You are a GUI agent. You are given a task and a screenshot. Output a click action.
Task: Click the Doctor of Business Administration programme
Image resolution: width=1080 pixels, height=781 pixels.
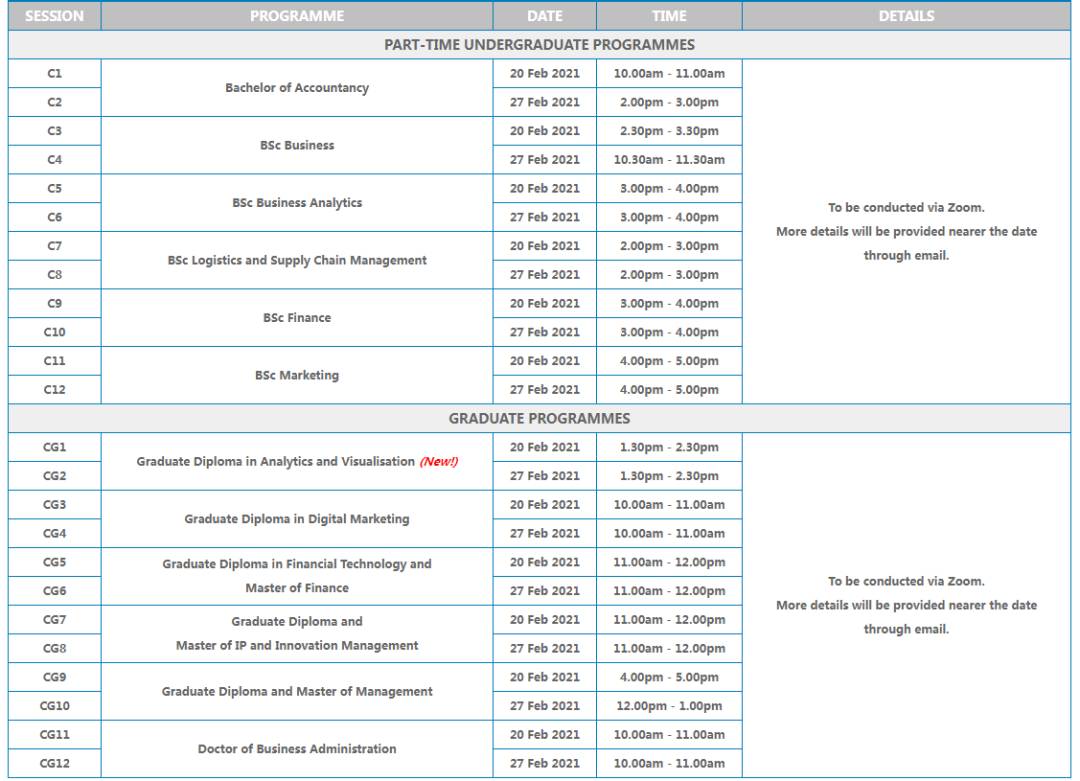point(297,749)
